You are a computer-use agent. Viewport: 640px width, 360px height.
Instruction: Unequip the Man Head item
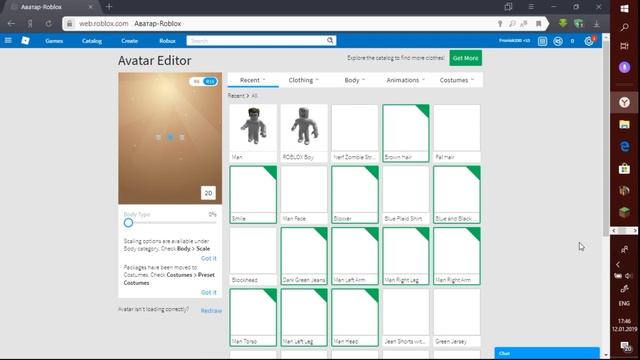(x=355, y=318)
